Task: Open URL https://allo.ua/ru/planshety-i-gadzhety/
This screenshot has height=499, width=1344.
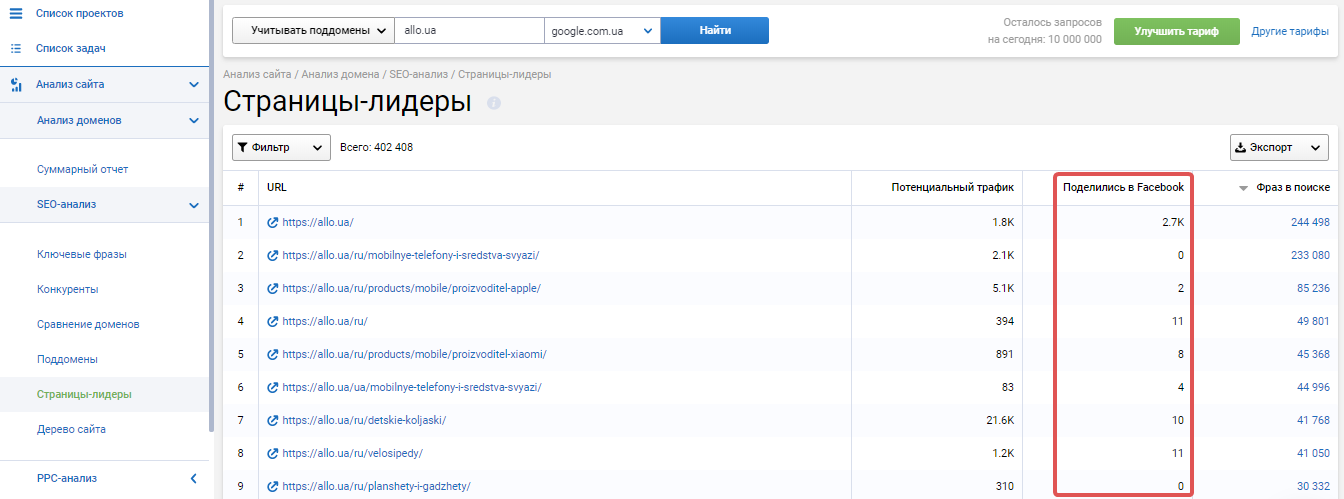Action: pos(376,486)
